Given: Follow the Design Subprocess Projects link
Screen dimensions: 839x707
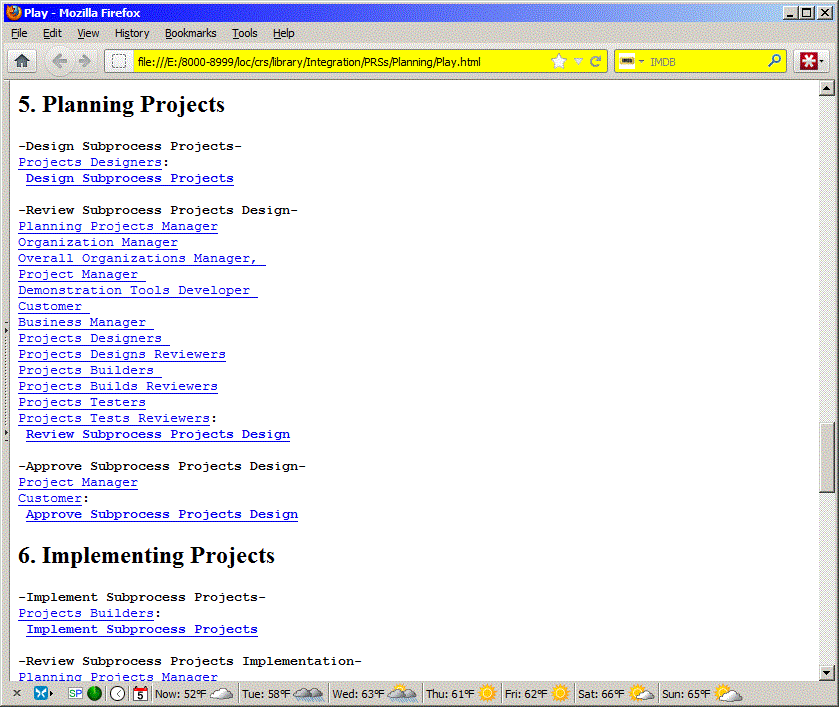Looking at the screenshot, I should pos(129,178).
